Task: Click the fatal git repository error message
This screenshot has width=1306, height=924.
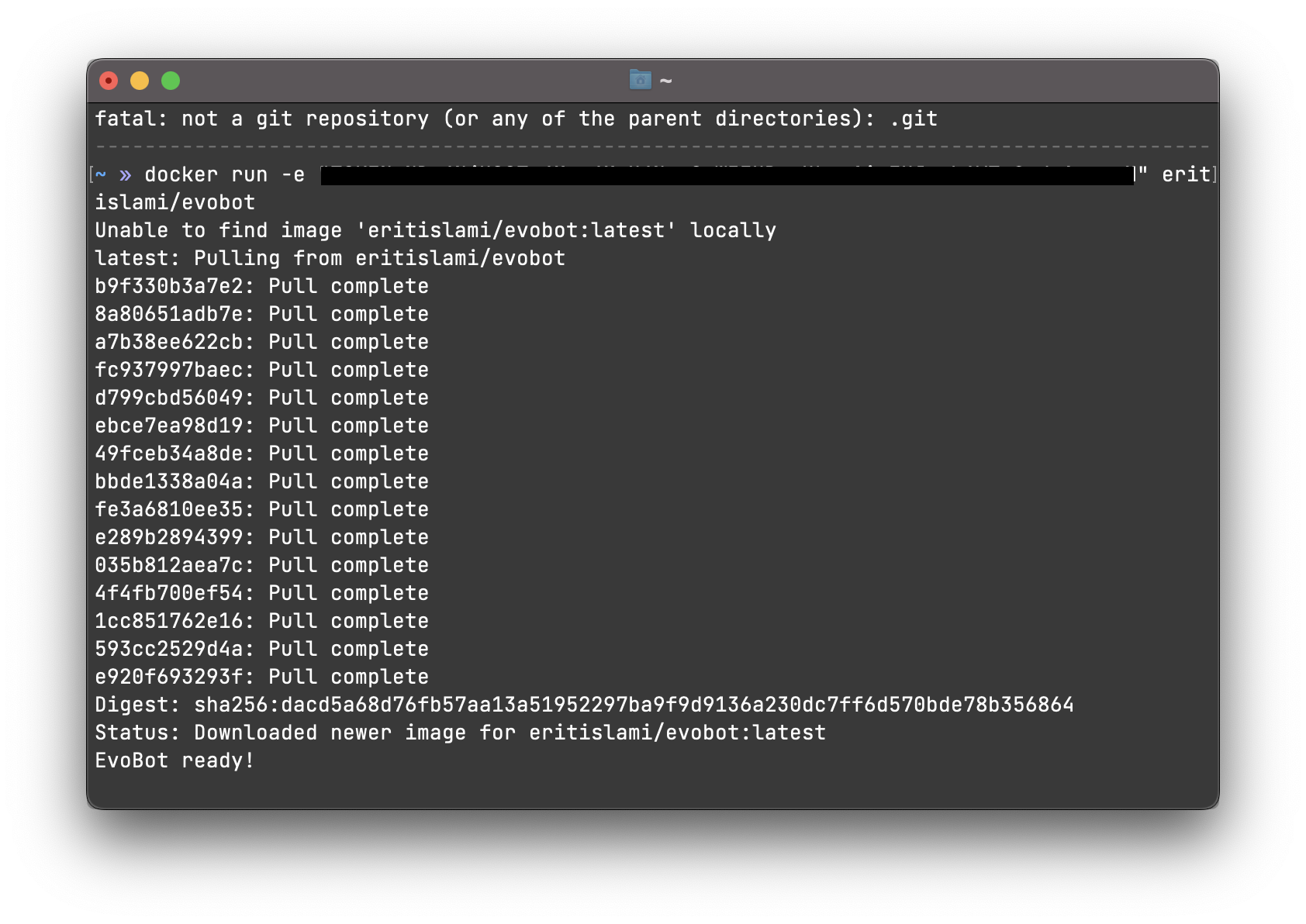Action: click(x=514, y=118)
